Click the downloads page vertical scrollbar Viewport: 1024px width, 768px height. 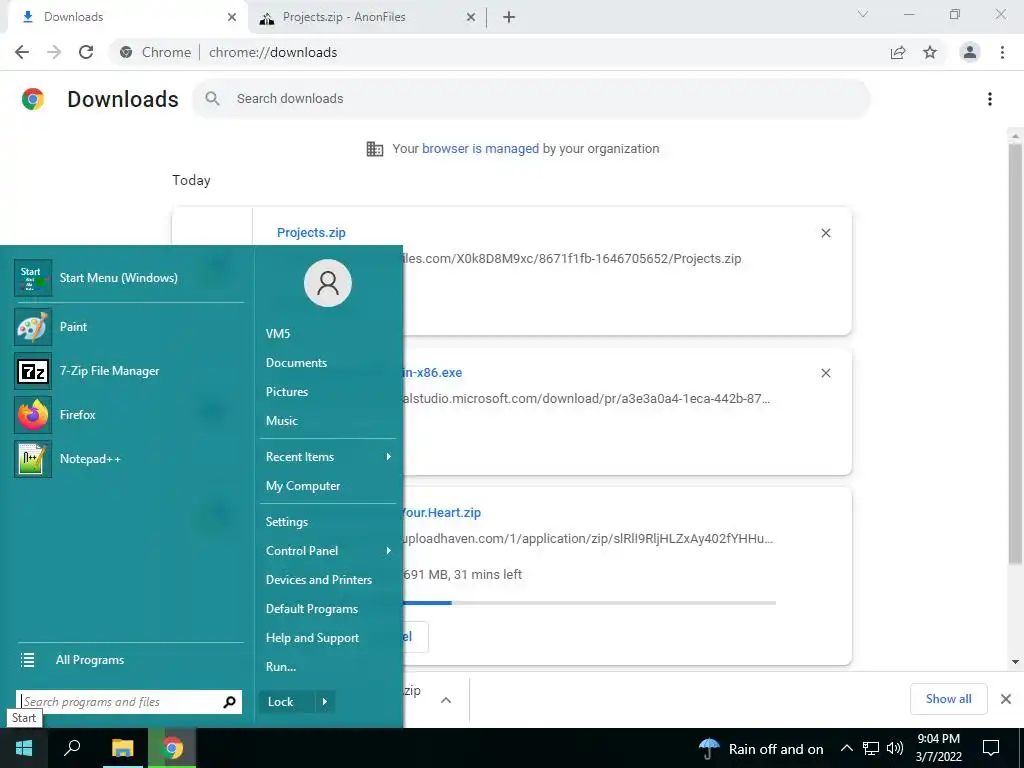coord(1015,353)
